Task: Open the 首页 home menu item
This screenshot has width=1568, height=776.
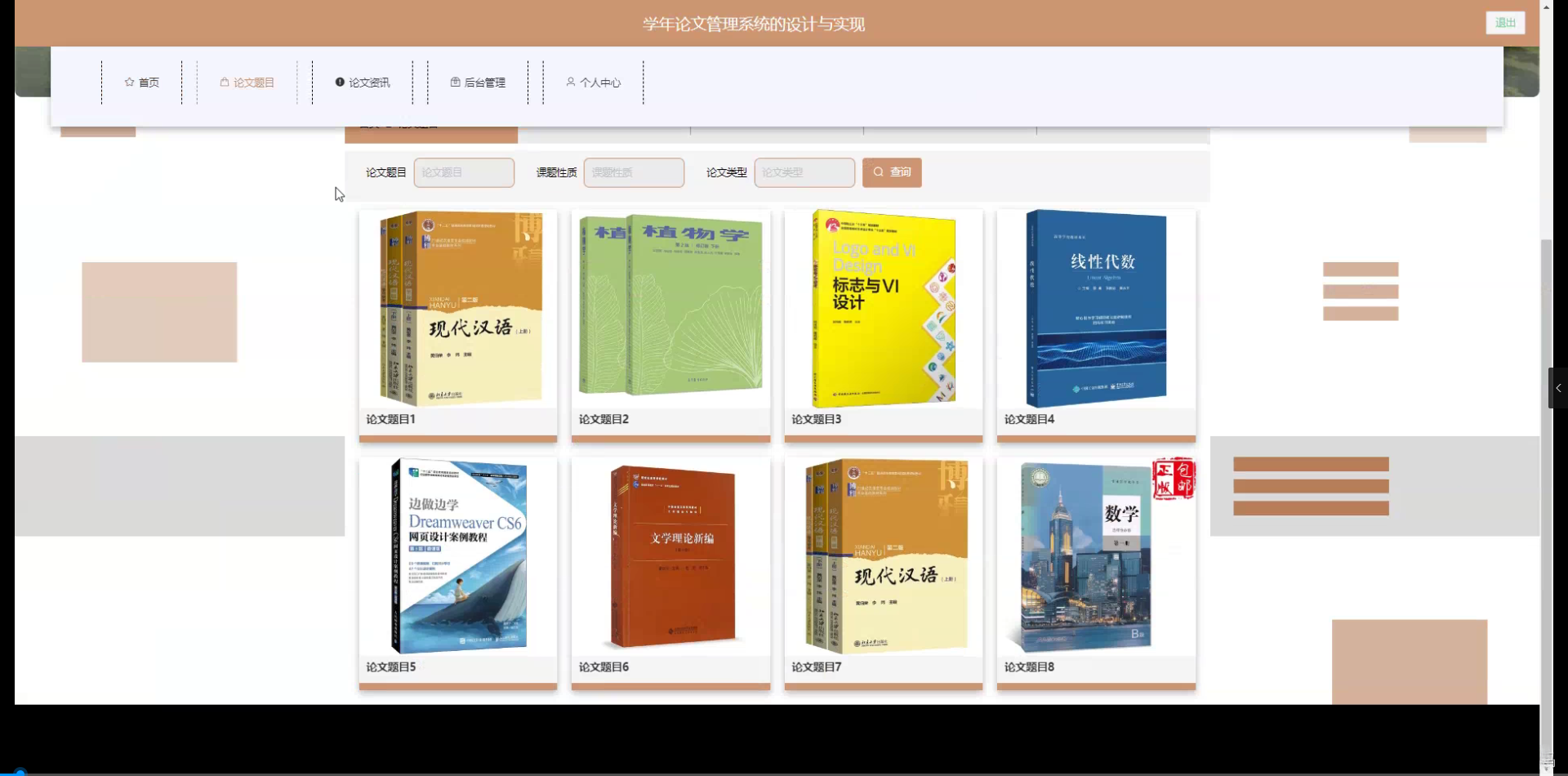Action: [141, 83]
